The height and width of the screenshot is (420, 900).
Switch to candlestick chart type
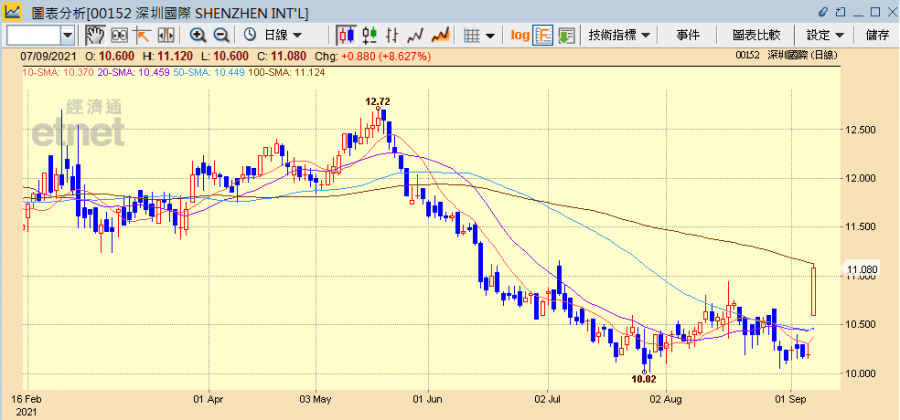349,36
